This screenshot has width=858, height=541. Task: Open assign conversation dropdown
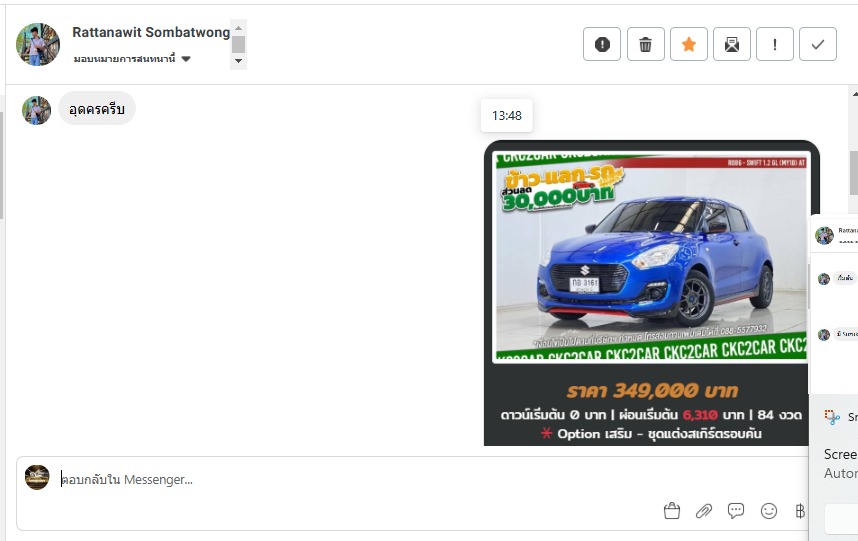coord(132,59)
